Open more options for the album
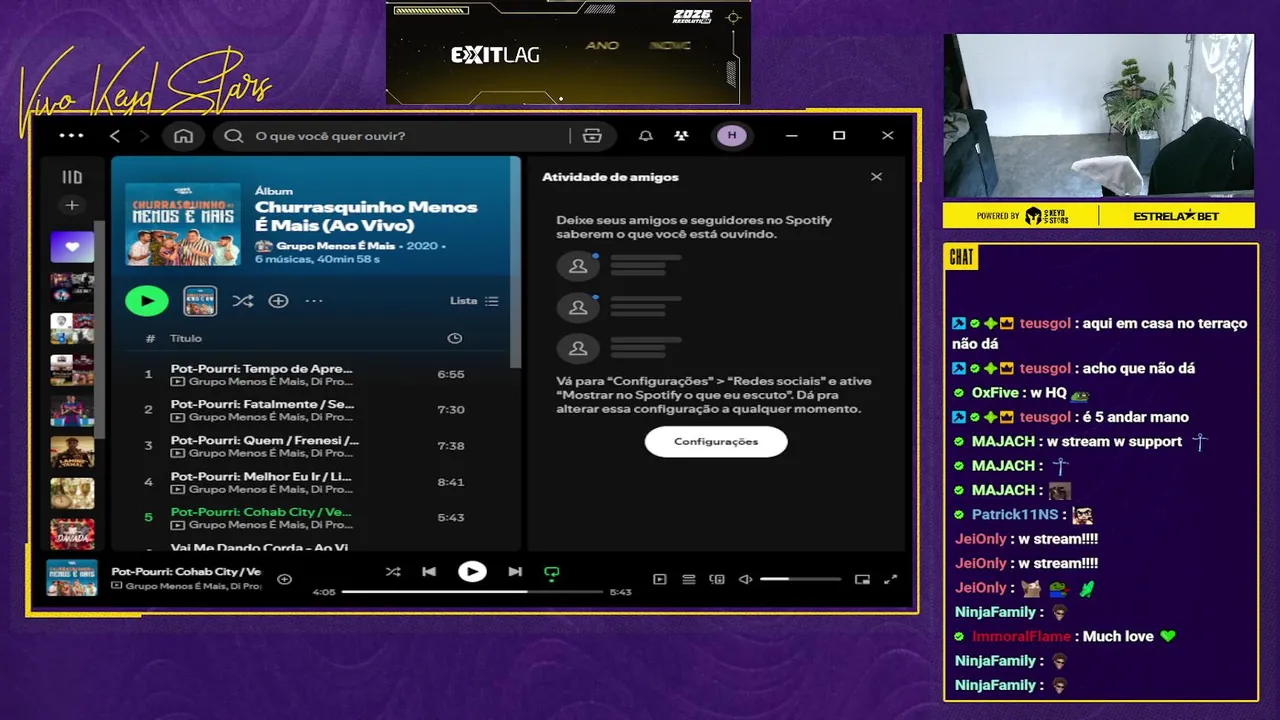 [x=313, y=300]
